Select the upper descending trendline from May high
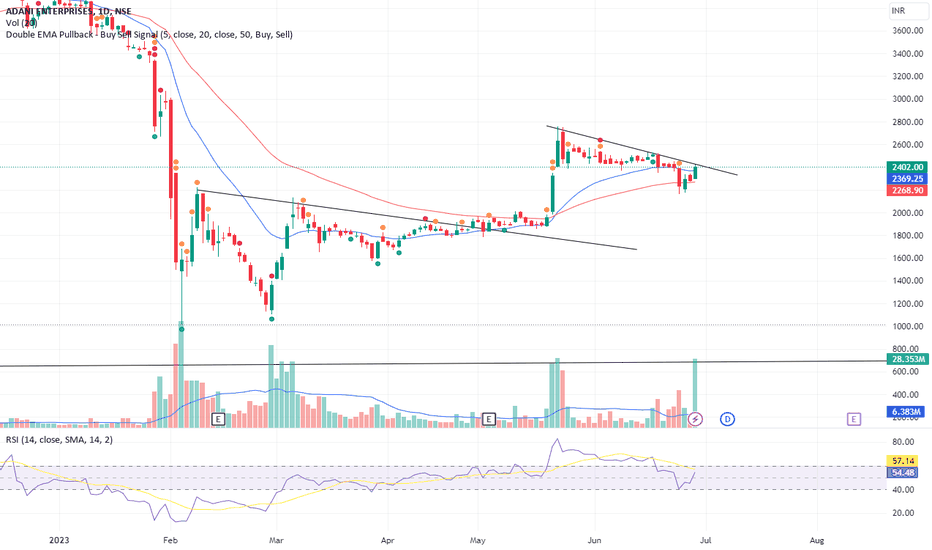The width and height of the screenshot is (932, 550). (x=642, y=150)
